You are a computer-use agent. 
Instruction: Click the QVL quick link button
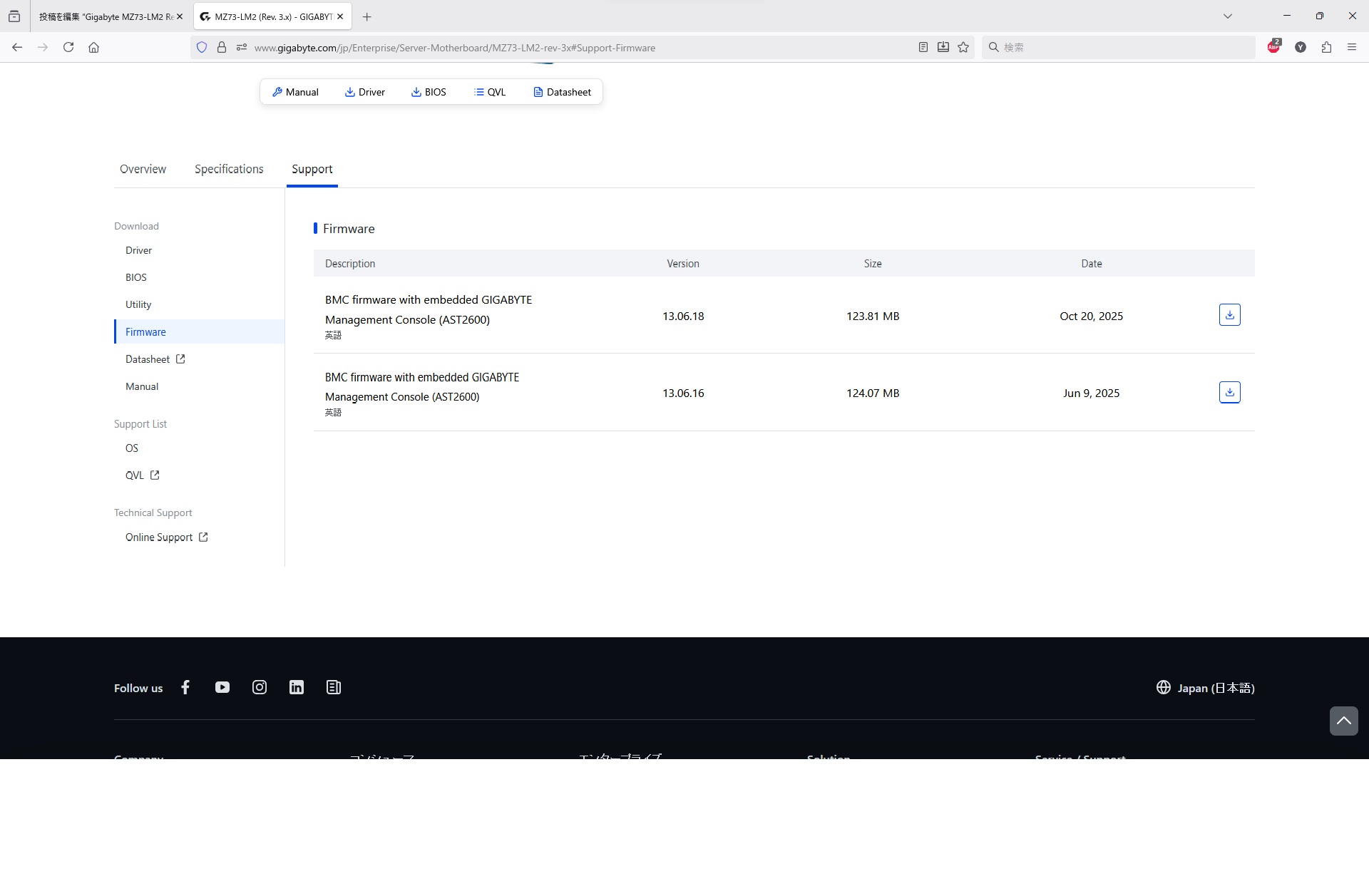(490, 92)
